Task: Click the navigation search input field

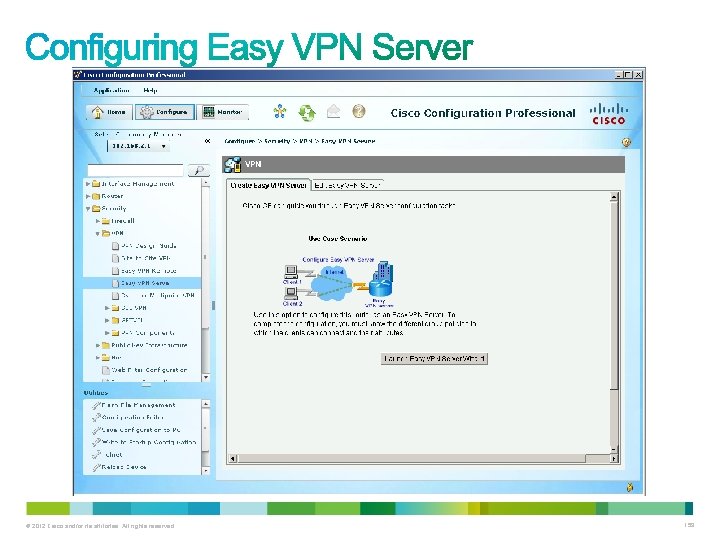Action: [135, 170]
